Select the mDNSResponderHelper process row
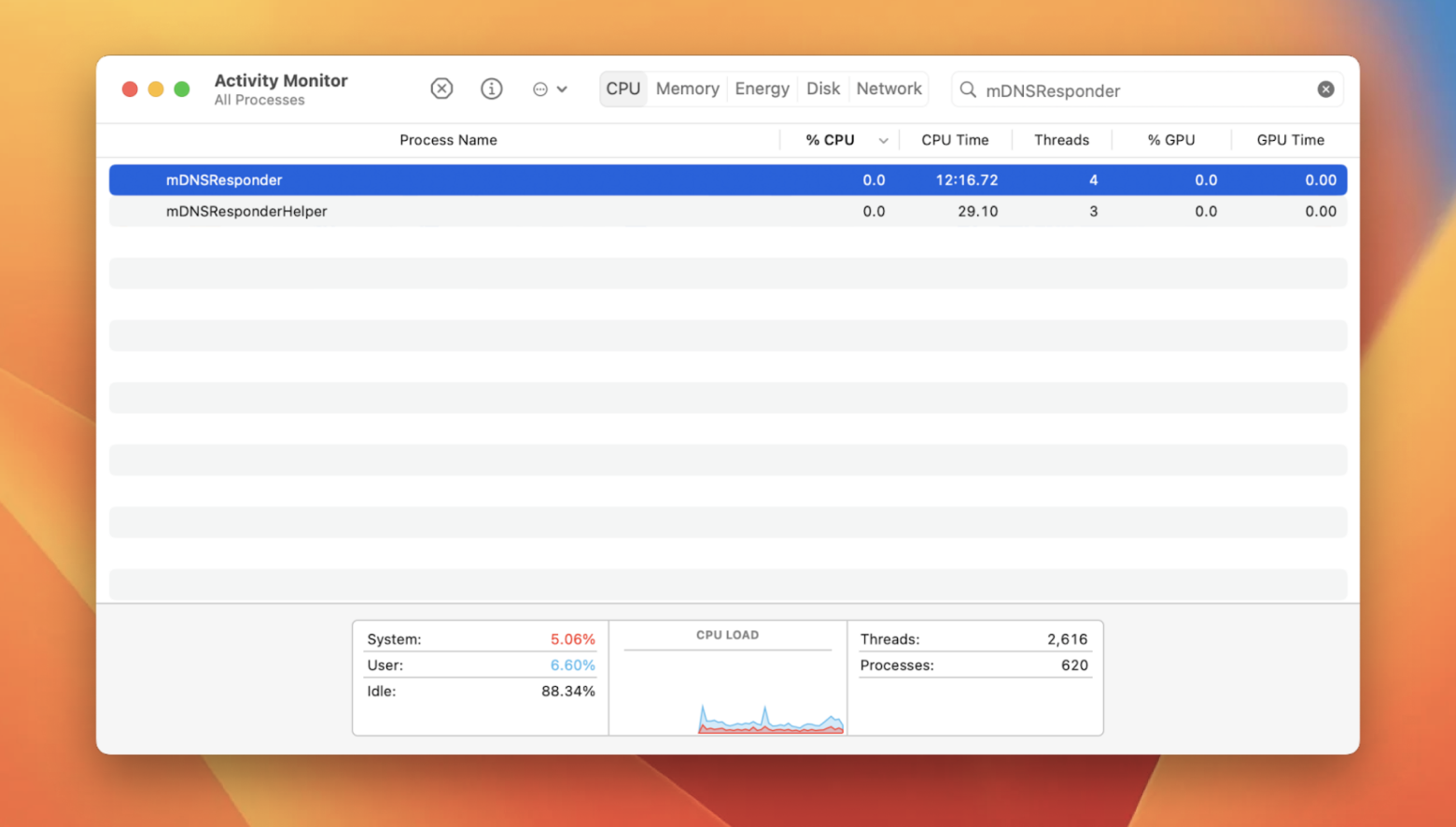Screen dimensions: 1456x827 tap(728, 211)
